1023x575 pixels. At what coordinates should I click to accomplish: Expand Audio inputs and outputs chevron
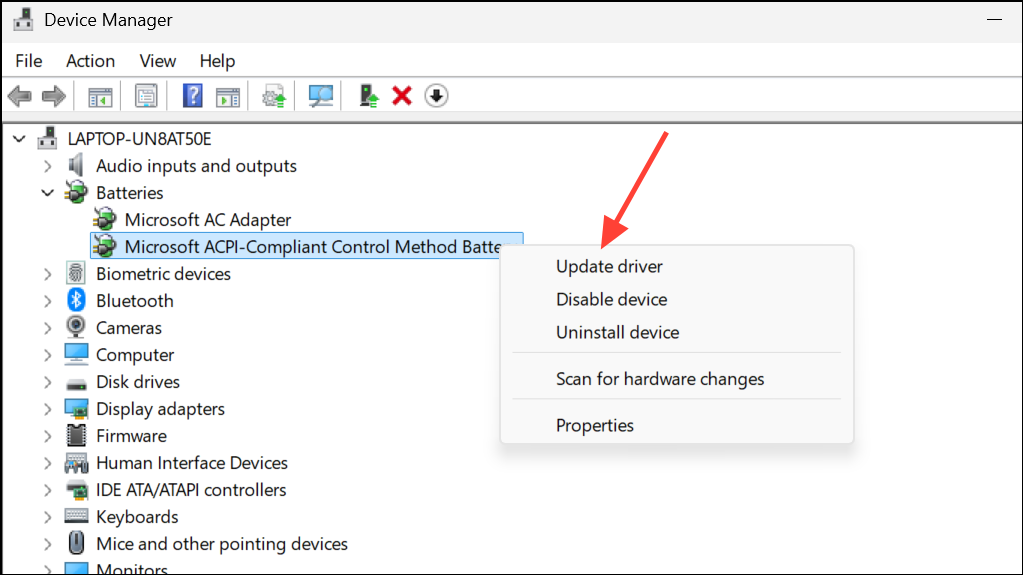click(48, 166)
